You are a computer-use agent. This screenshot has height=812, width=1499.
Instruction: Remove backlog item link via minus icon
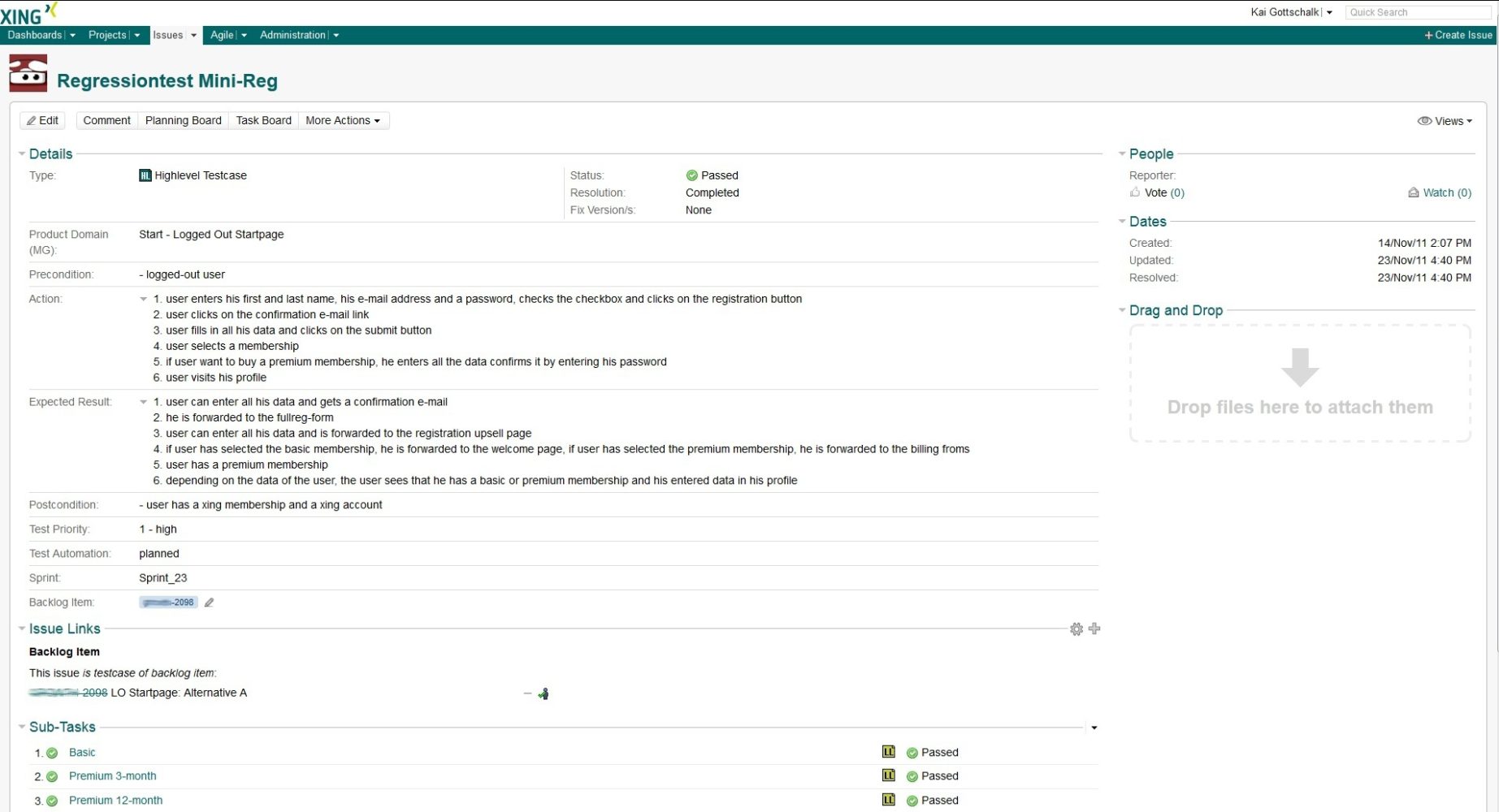(526, 693)
